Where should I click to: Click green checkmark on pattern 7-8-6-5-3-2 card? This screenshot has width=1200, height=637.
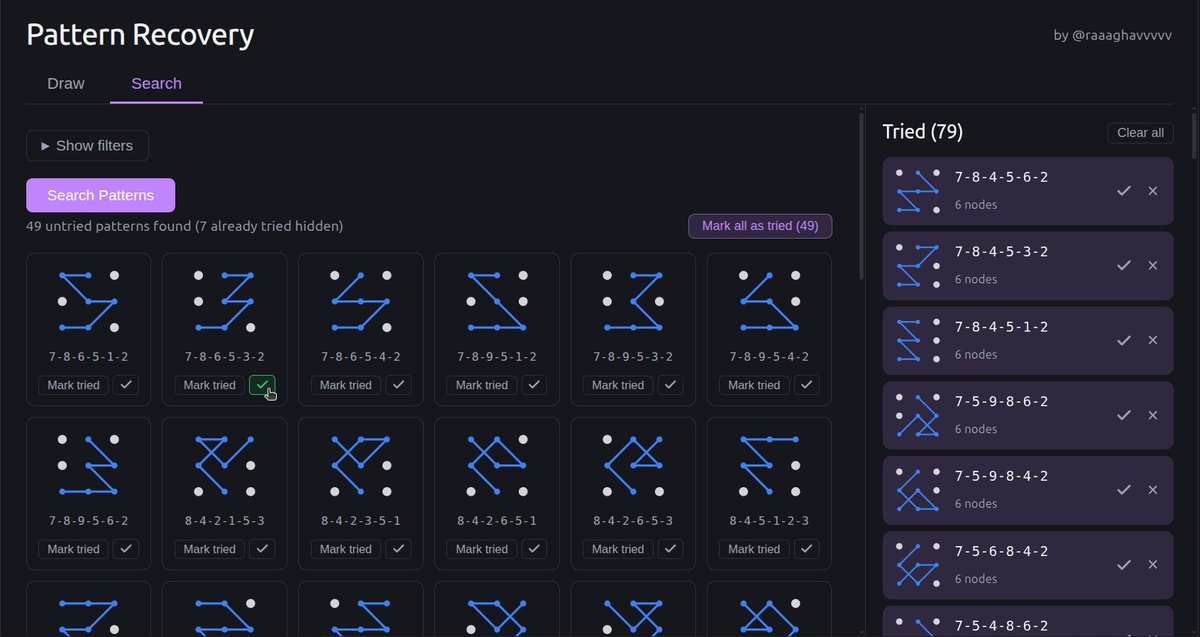coord(262,385)
